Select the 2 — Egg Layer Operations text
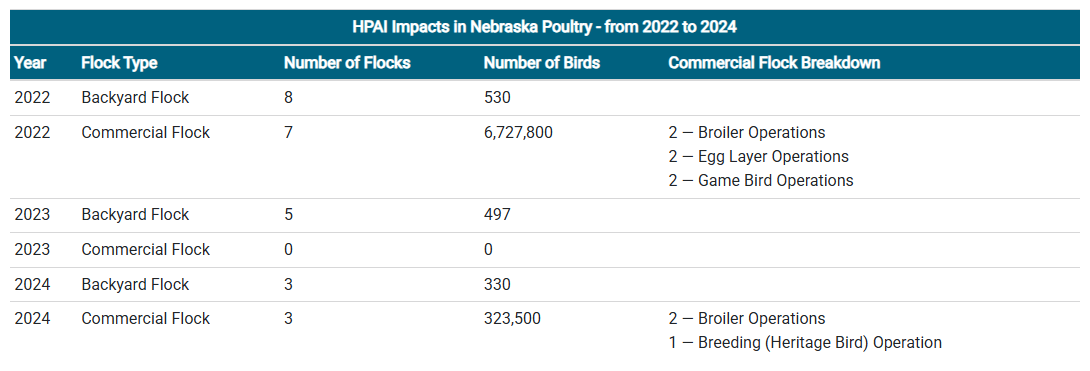This screenshot has height=371, width=1090. click(758, 156)
